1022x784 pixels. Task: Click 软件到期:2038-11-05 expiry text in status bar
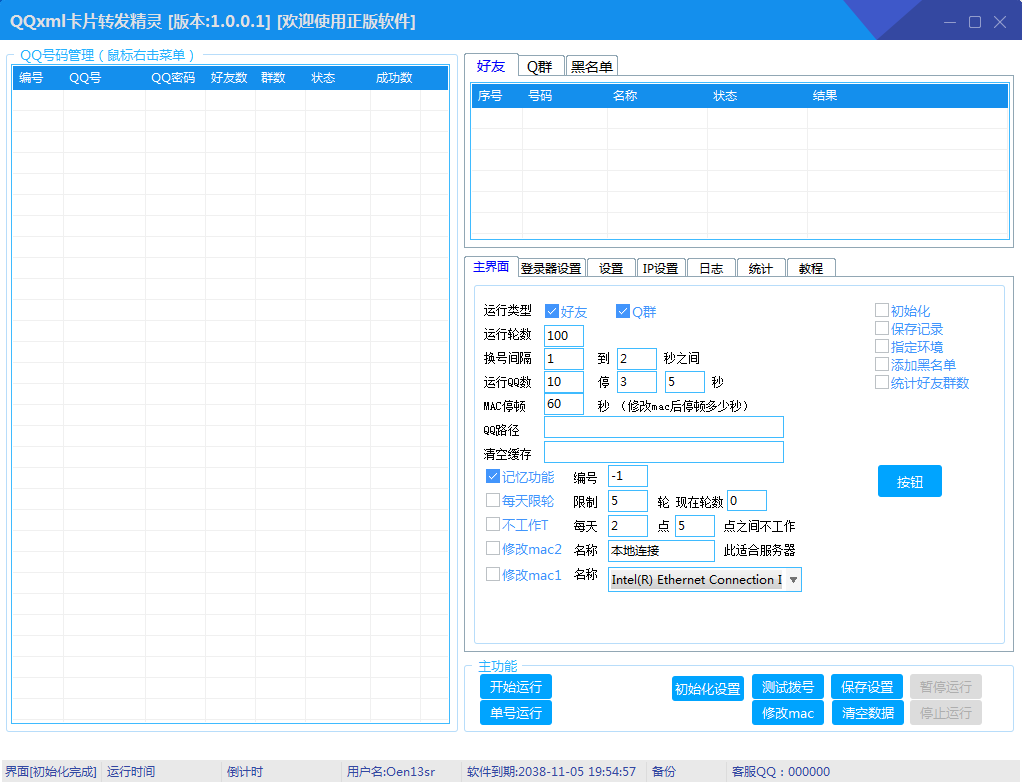coord(551,772)
